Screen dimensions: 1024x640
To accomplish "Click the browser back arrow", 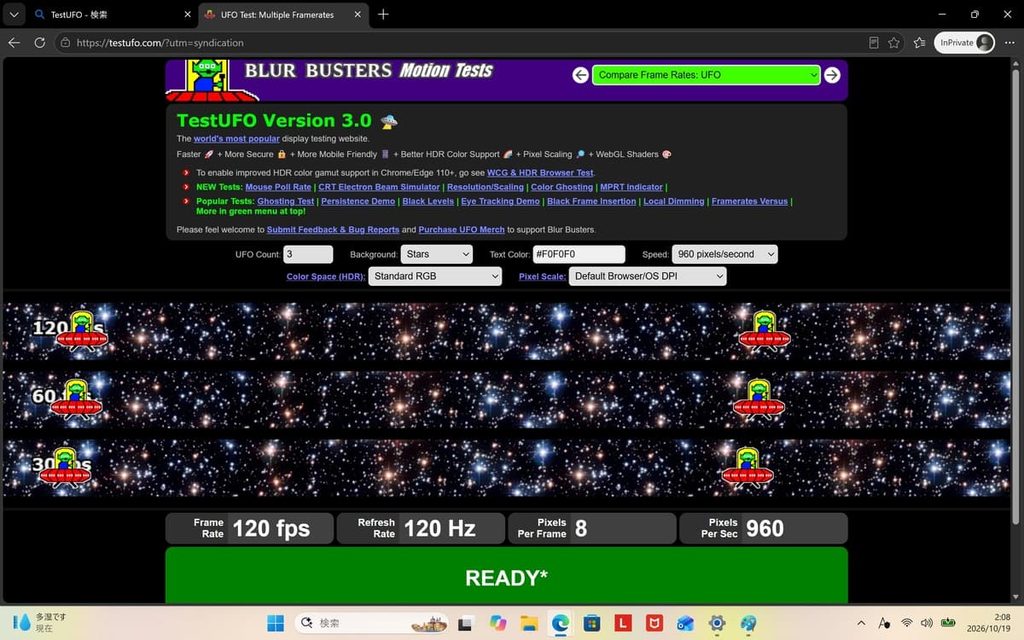I will coord(14,42).
